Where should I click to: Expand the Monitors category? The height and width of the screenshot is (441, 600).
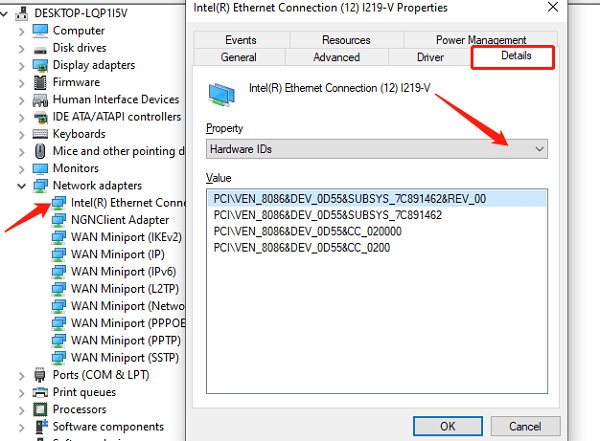coord(21,169)
